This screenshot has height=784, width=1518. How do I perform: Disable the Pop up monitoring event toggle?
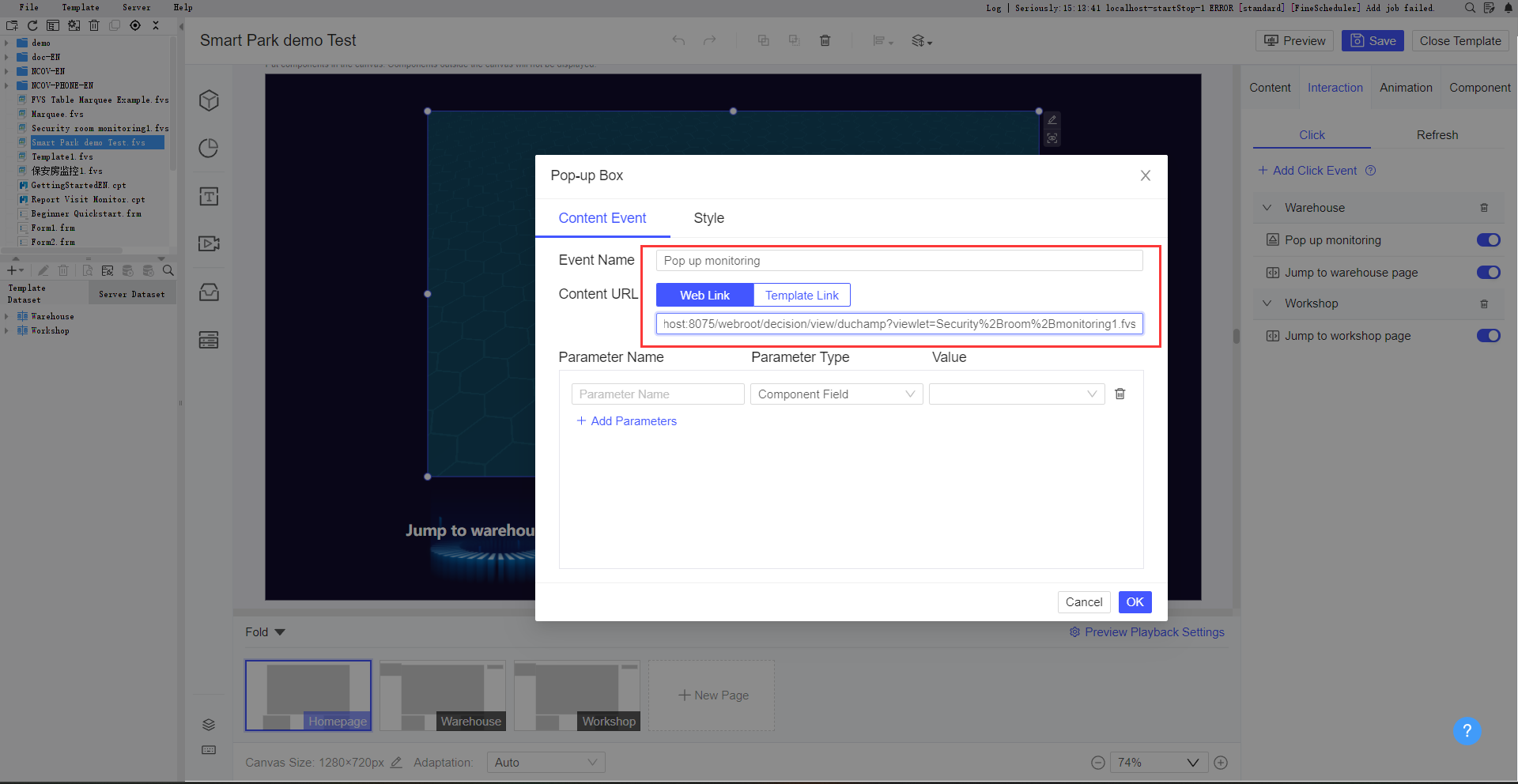point(1489,239)
